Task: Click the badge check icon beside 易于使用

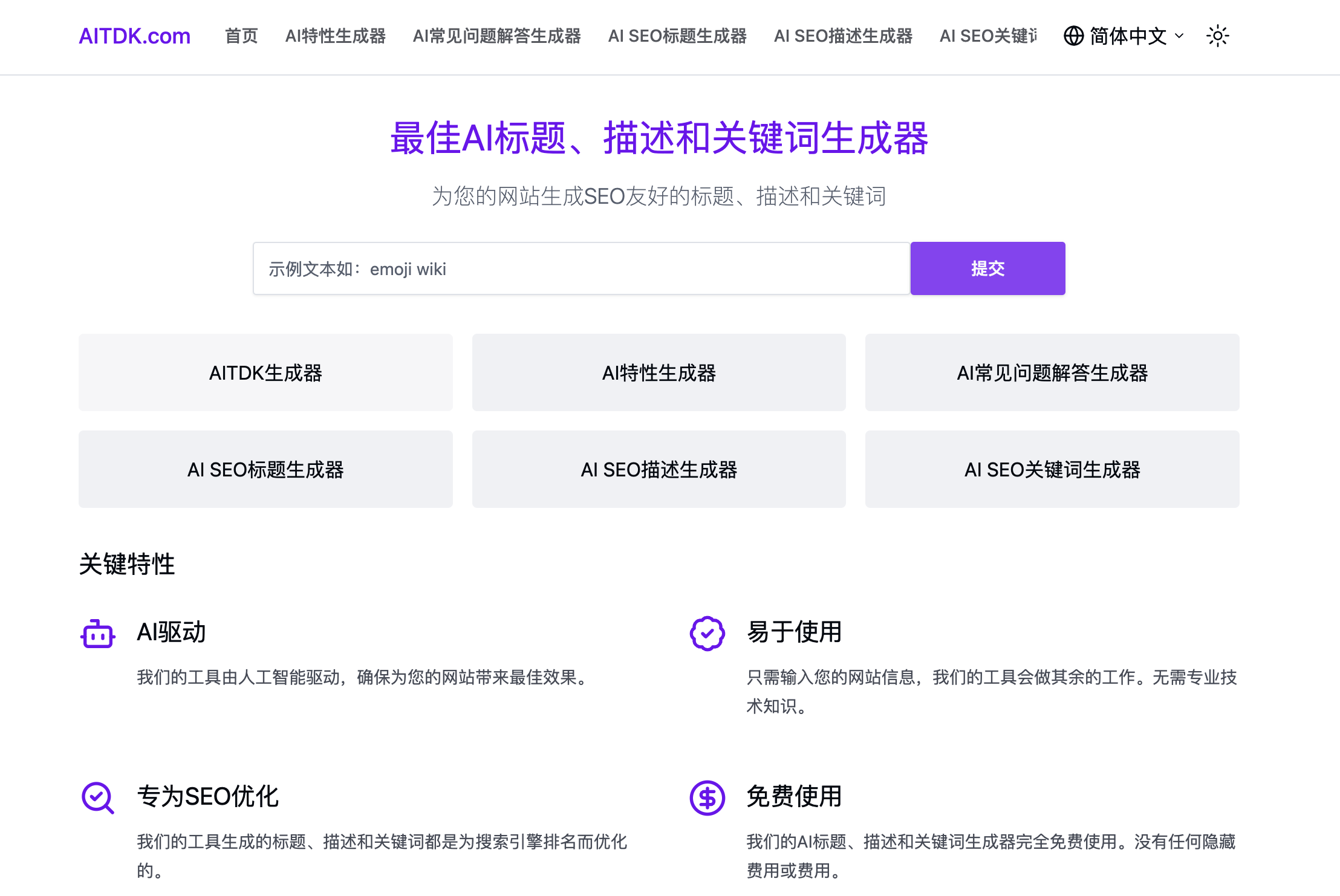Action: click(x=707, y=634)
